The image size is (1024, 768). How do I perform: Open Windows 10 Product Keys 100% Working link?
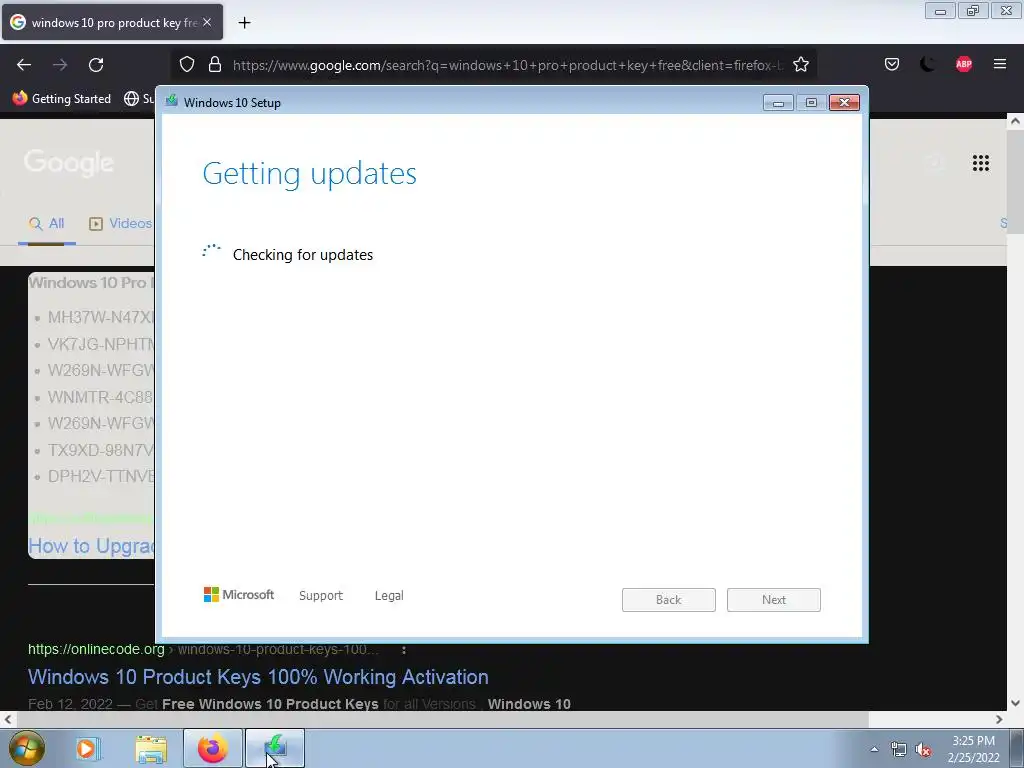[258, 677]
